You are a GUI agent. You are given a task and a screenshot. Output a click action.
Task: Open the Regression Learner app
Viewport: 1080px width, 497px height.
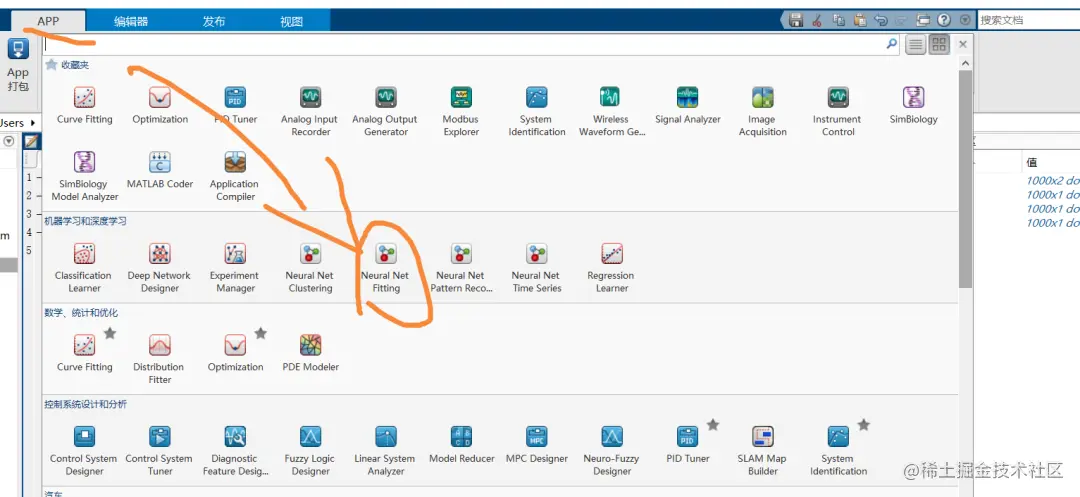pyautogui.click(x=612, y=268)
